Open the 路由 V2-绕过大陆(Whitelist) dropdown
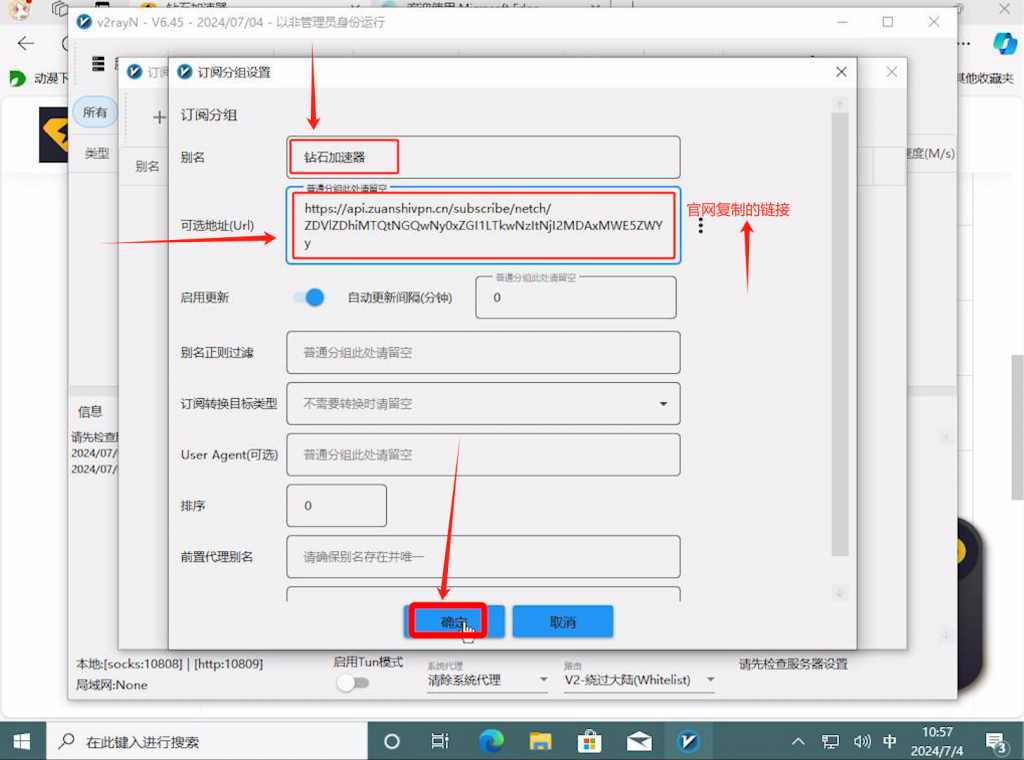 tap(639, 680)
